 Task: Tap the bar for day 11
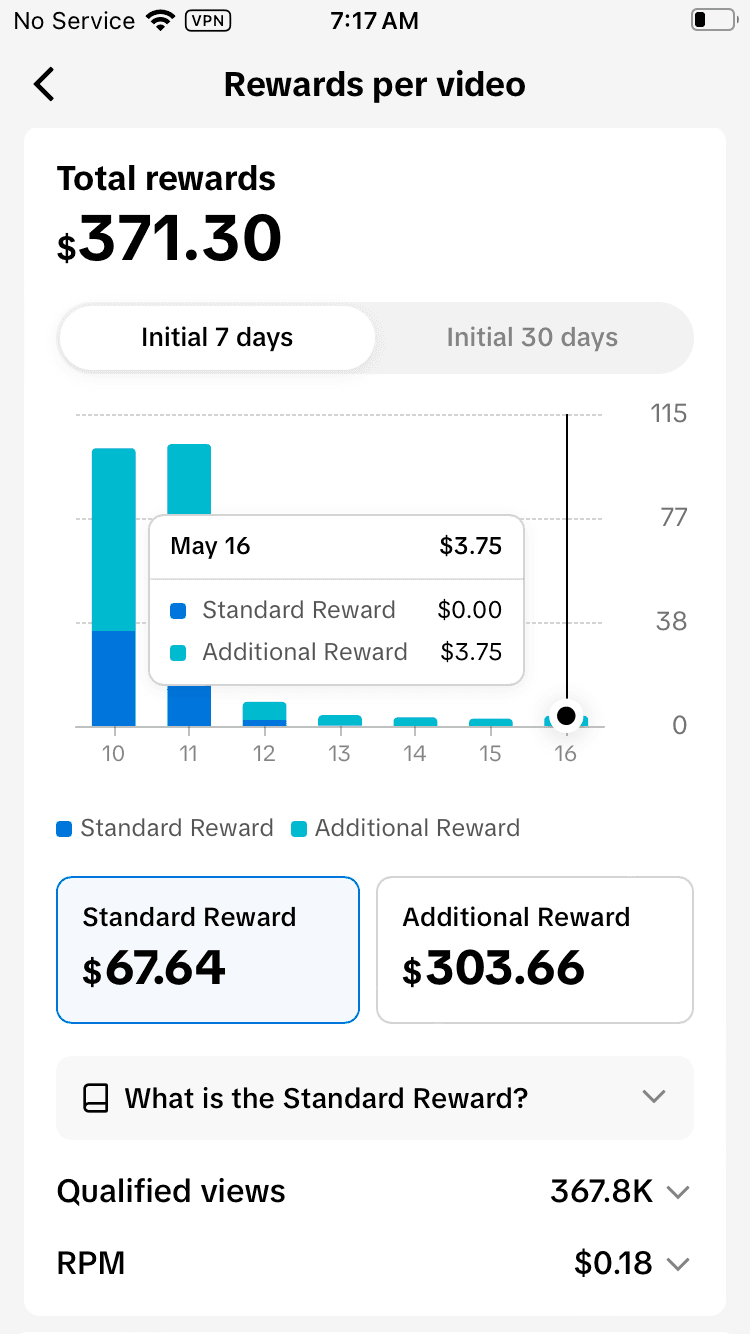[x=189, y=480]
